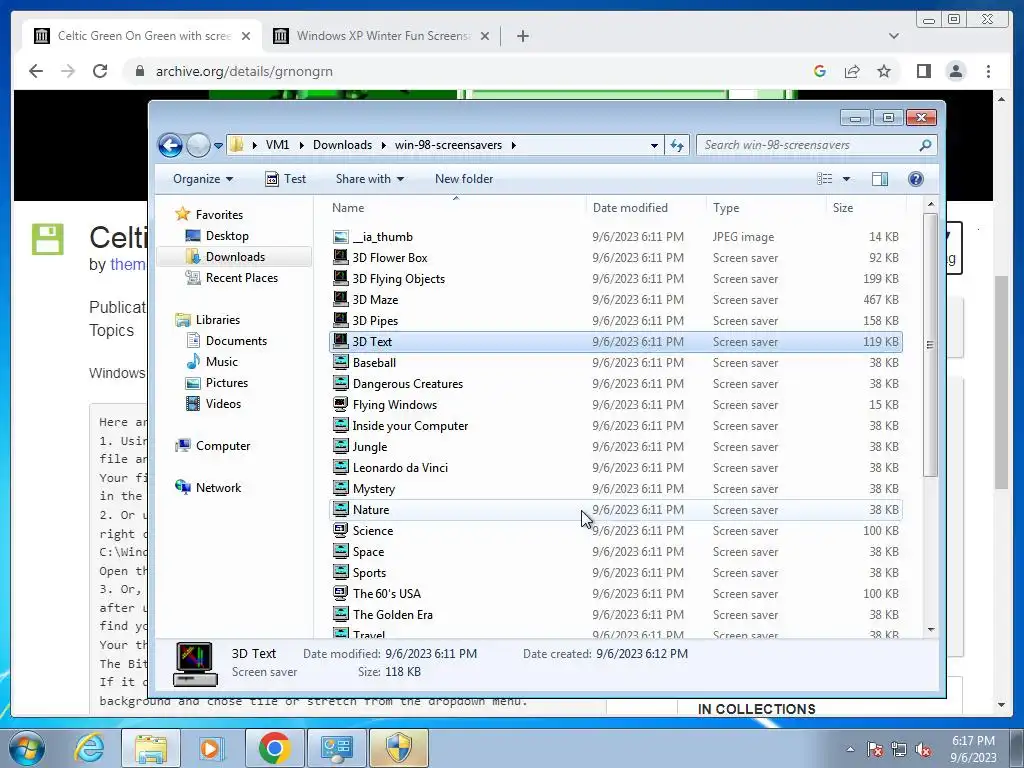Select the 3D Flower Box screensaver icon

coord(340,257)
